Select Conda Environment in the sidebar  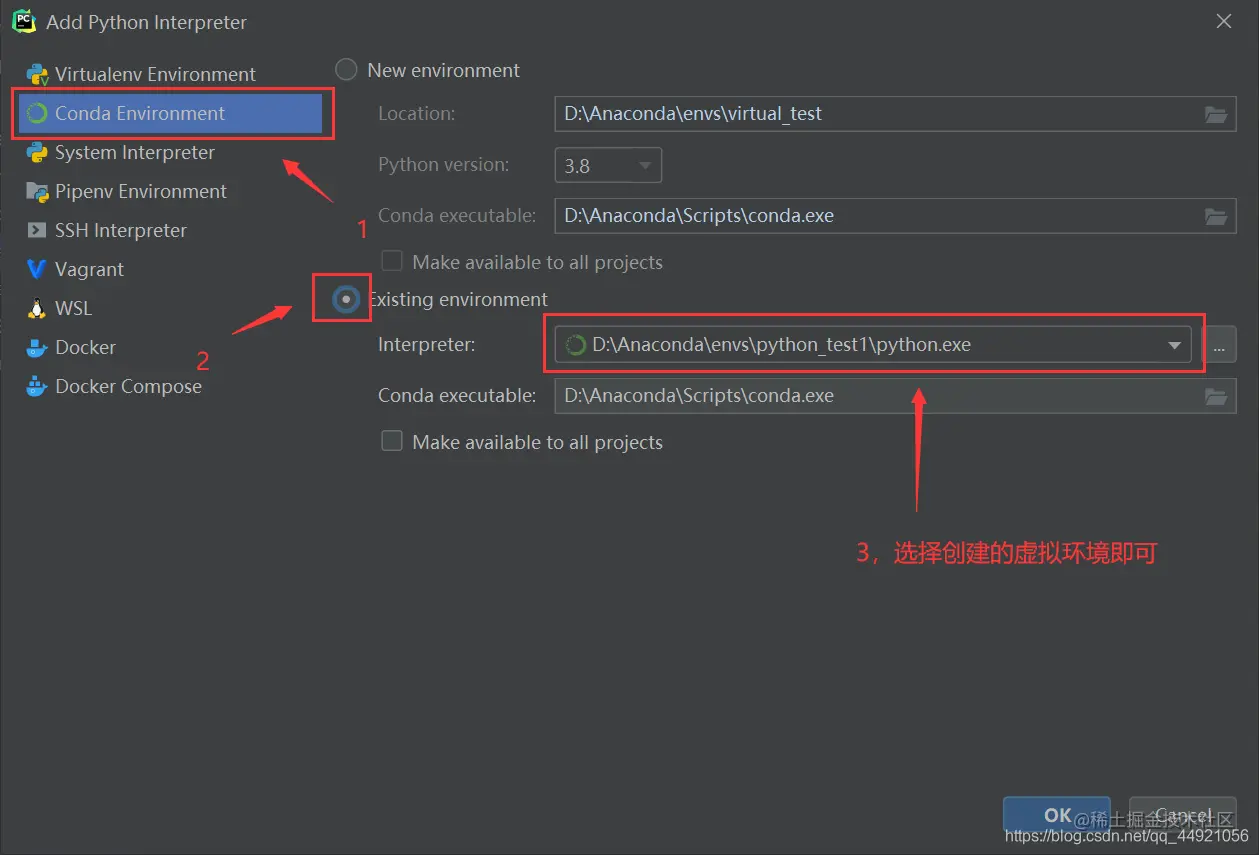pos(168,113)
